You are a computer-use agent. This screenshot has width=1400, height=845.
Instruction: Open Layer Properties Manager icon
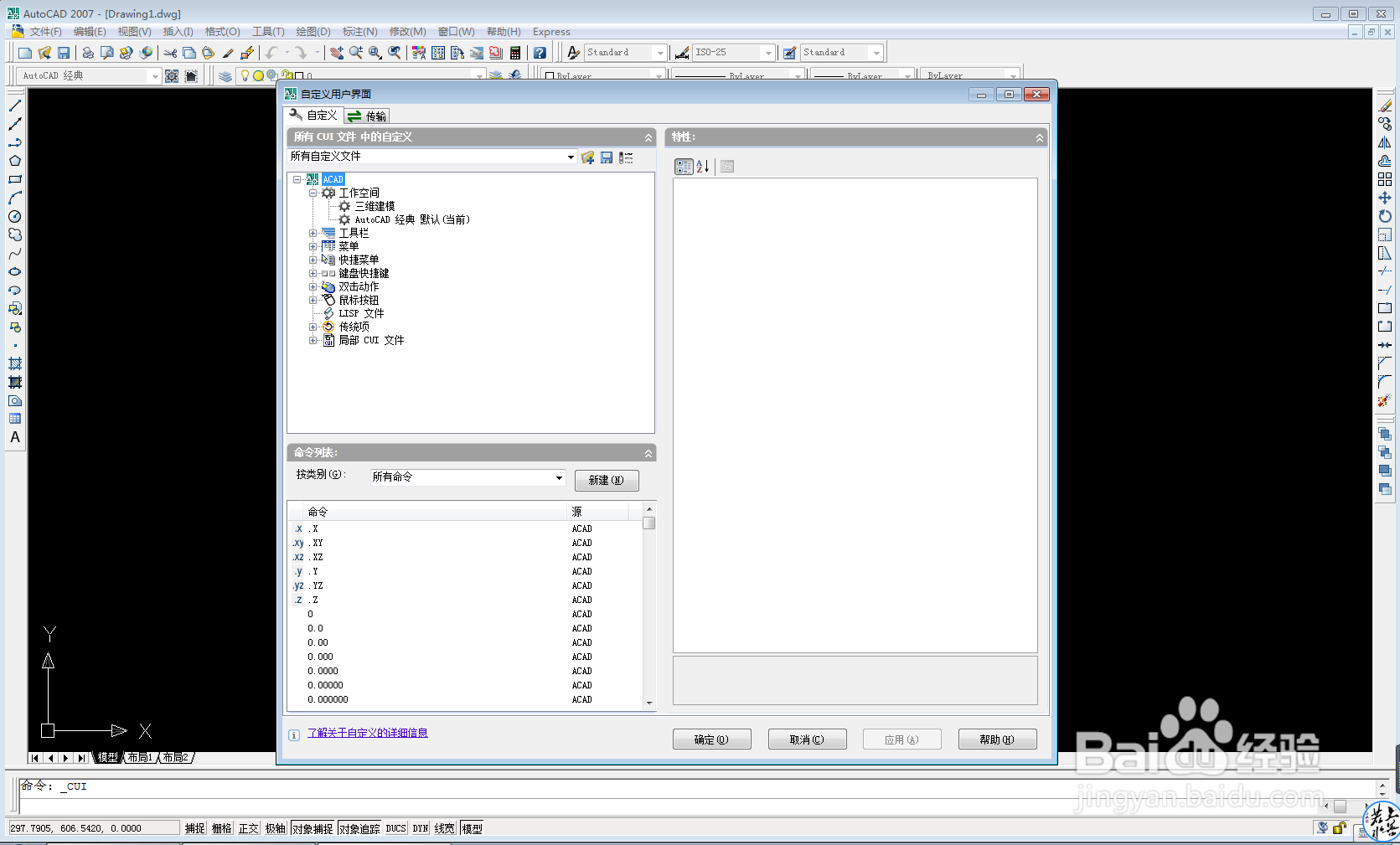click(225, 76)
